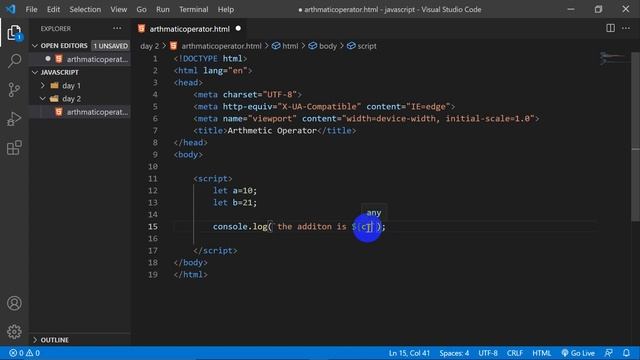Open the Source Control view icon
Viewport: 640px width, 360px height.
pyautogui.click(x=14, y=89)
